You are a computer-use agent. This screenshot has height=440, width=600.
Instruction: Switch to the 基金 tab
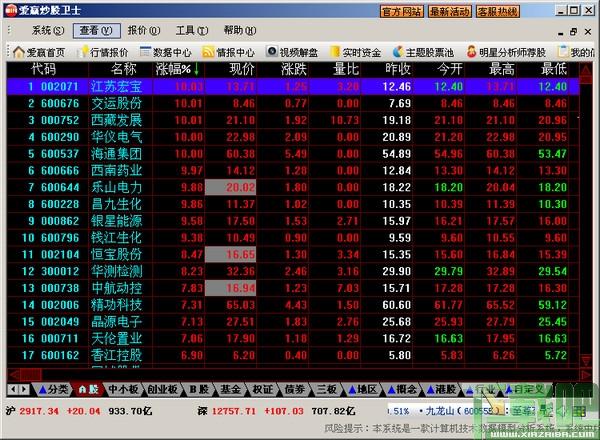[x=230, y=389]
